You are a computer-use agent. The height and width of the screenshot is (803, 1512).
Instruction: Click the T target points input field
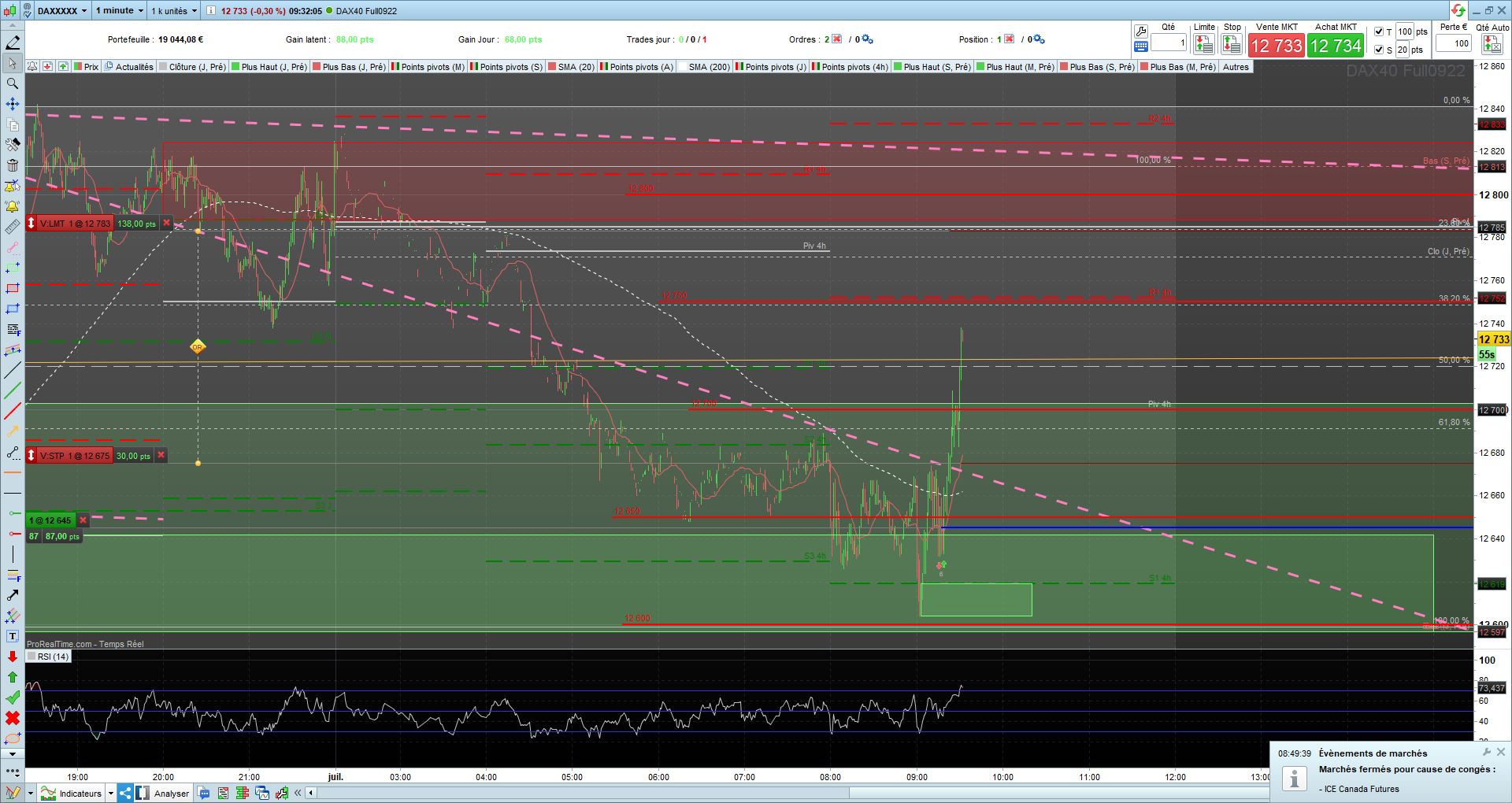1405,31
